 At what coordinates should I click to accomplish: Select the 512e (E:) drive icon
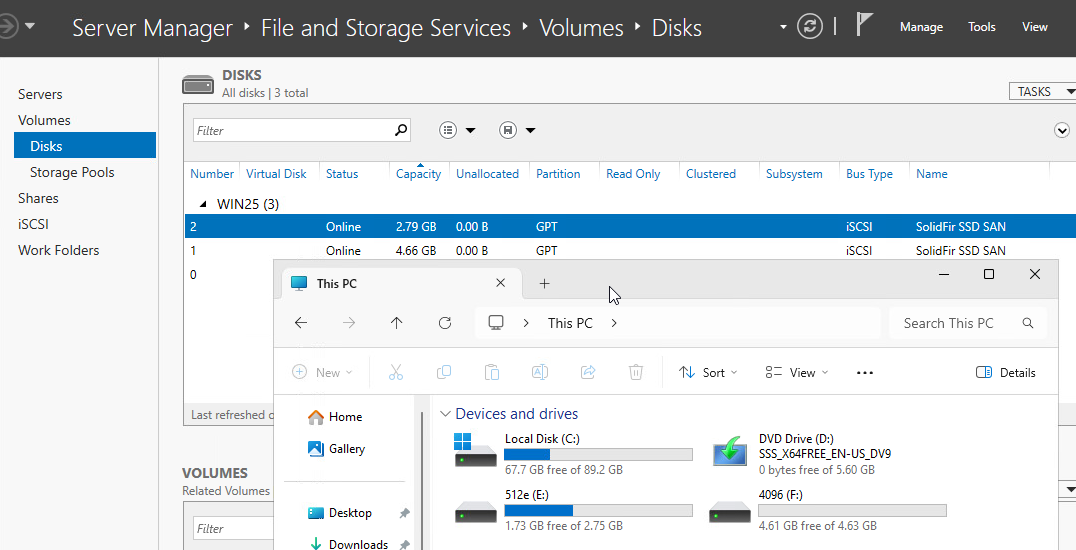[x=475, y=512]
